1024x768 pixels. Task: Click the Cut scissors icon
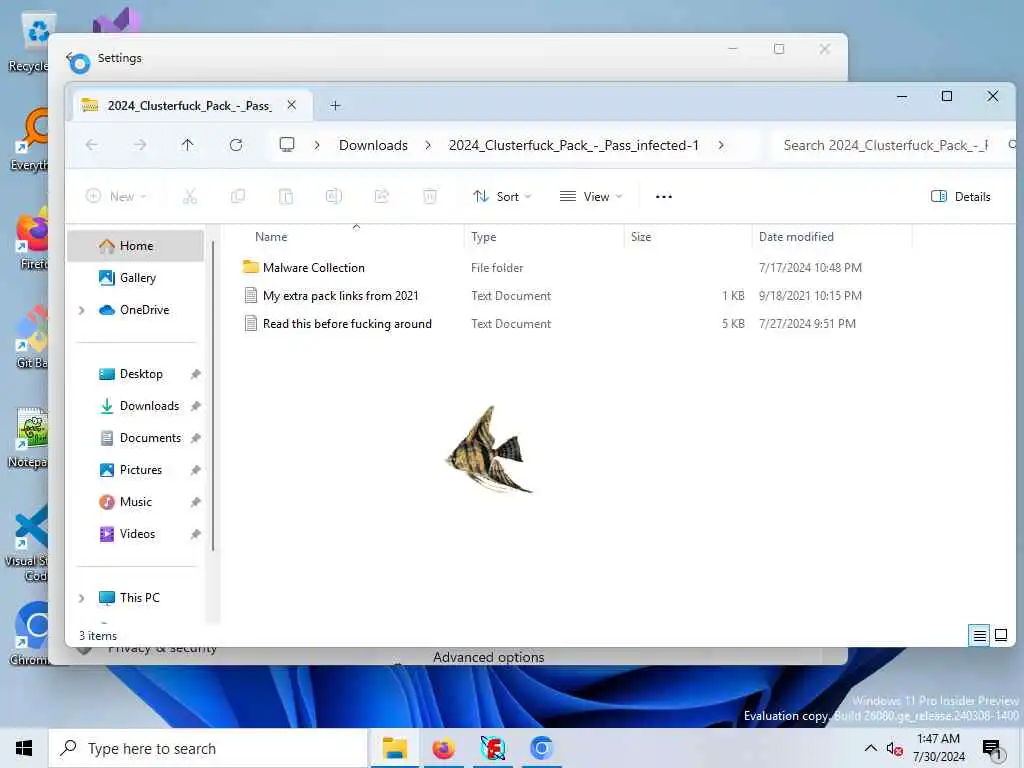tap(189, 197)
